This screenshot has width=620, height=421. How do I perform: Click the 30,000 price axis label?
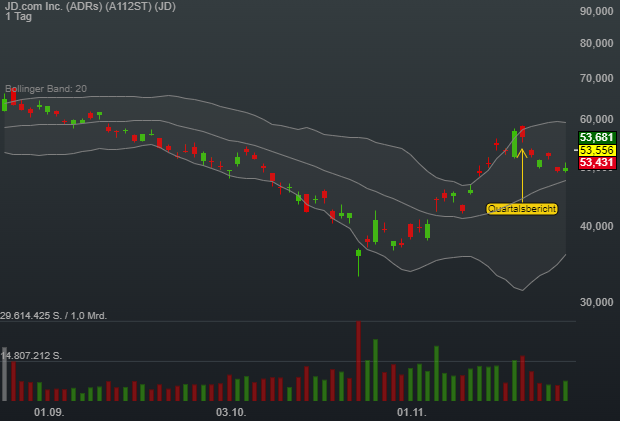click(597, 302)
